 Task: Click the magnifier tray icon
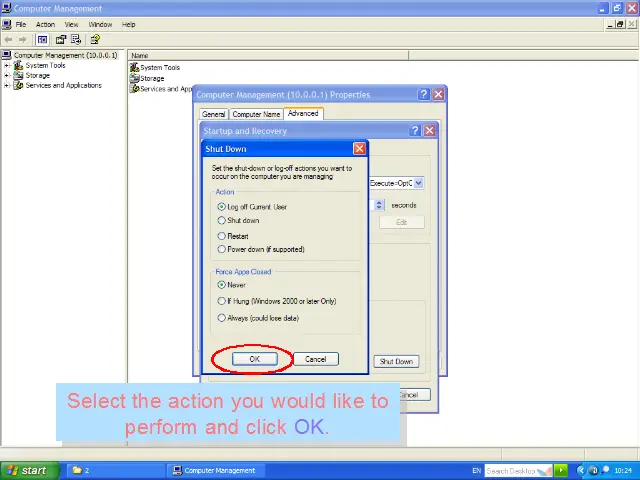605,470
